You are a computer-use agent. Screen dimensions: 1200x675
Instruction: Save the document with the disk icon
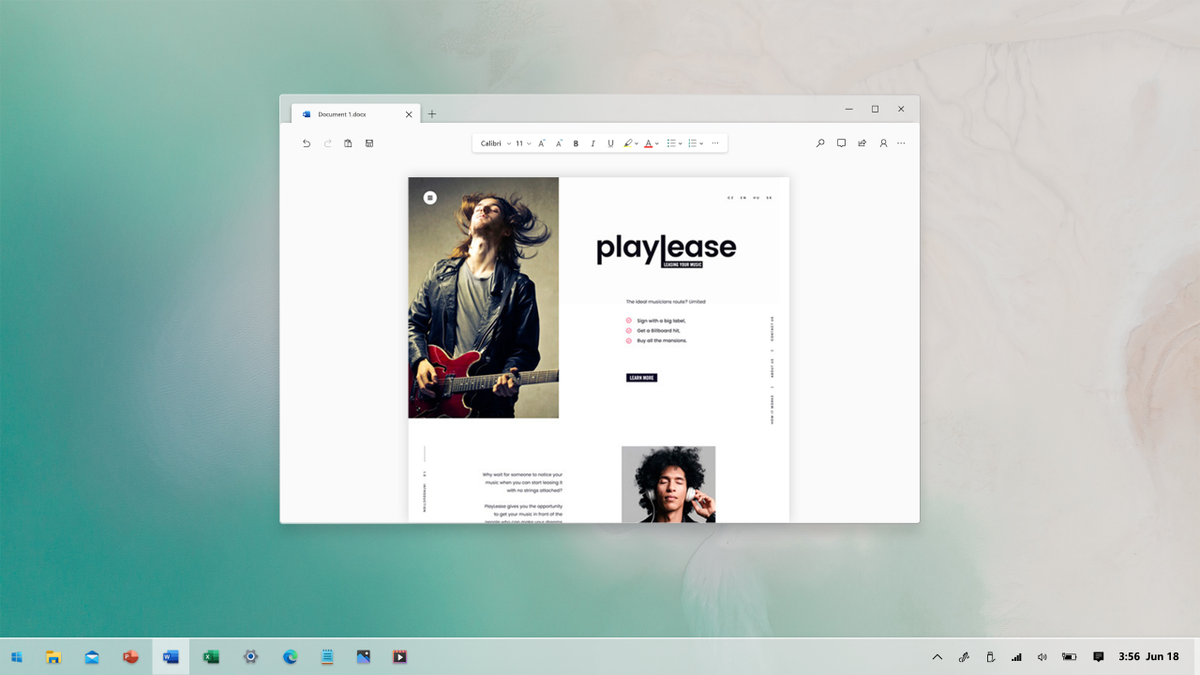click(x=369, y=144)
